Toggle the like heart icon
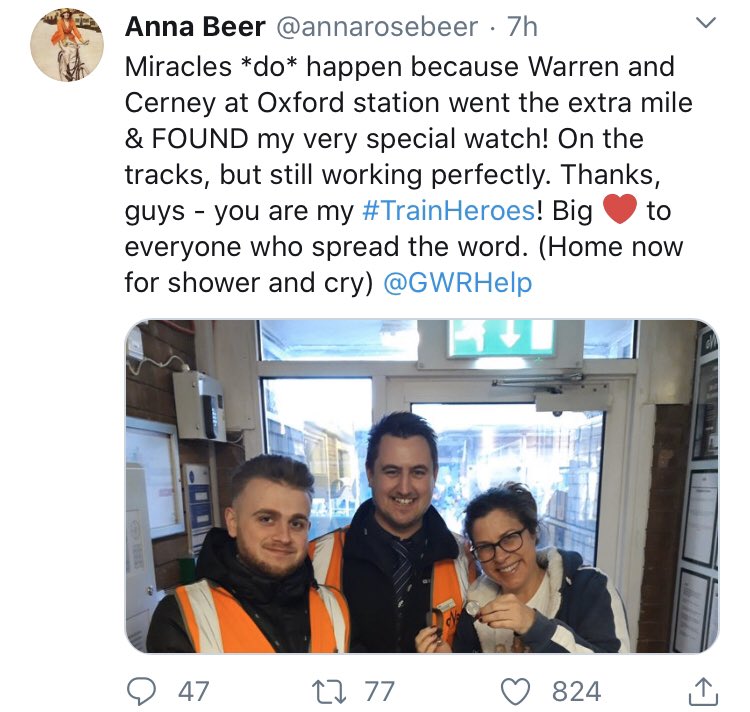750x712 pixels. [515, 691]
